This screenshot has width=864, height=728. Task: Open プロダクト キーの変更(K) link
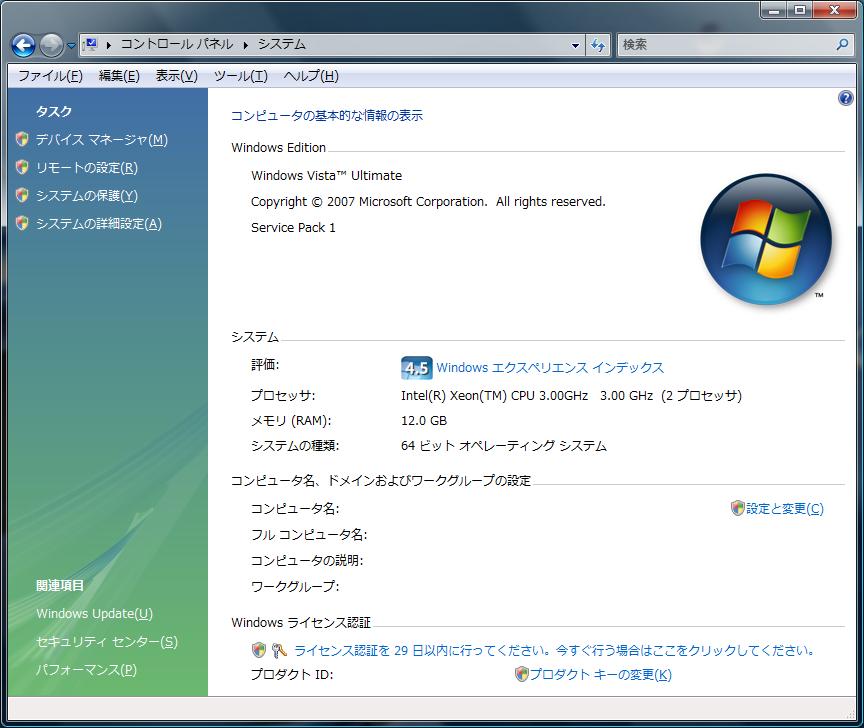pyautogui.click(x=601, y=675)
